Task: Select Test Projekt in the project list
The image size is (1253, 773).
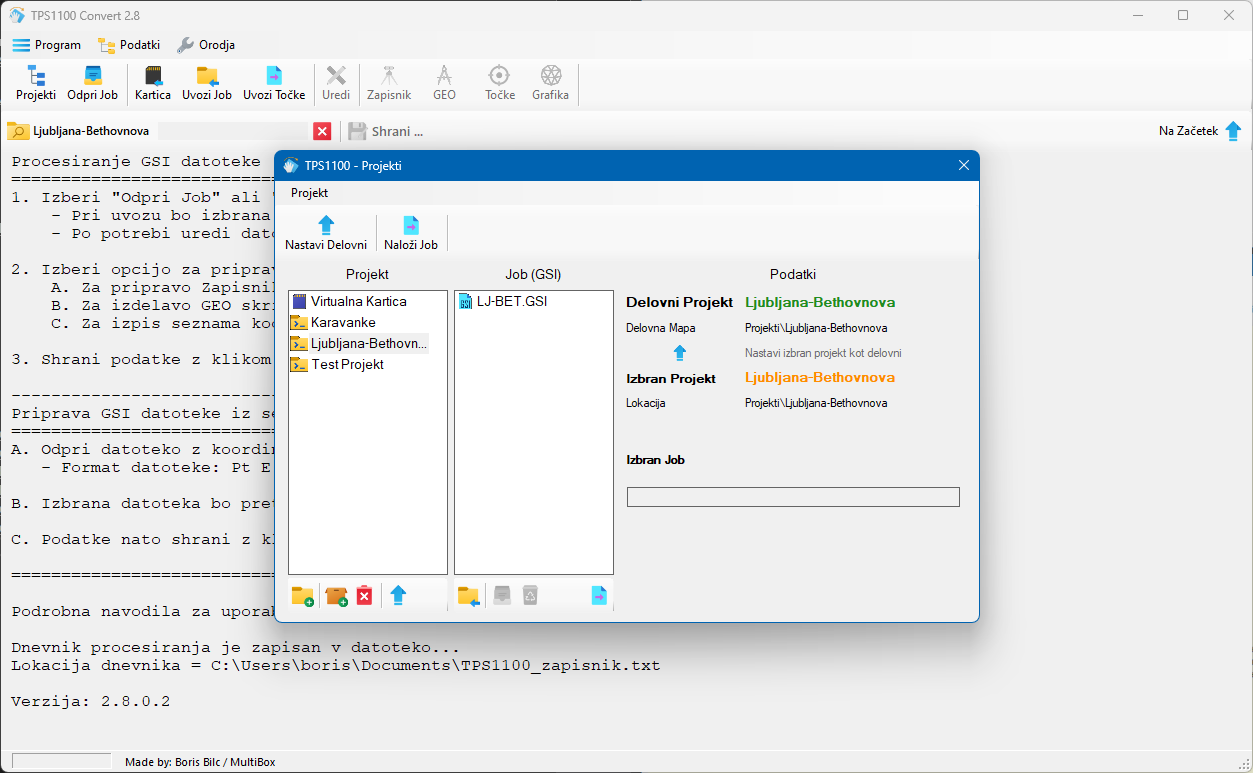Action: pyautogui.click(x=346, y=365)
